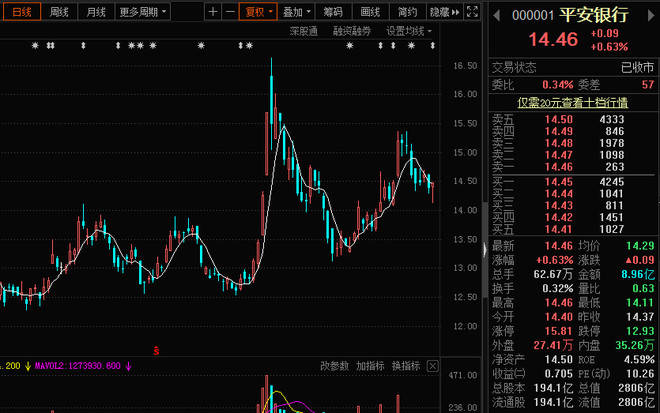Click the 换手 value 0.32%

(x=557, y=288)
